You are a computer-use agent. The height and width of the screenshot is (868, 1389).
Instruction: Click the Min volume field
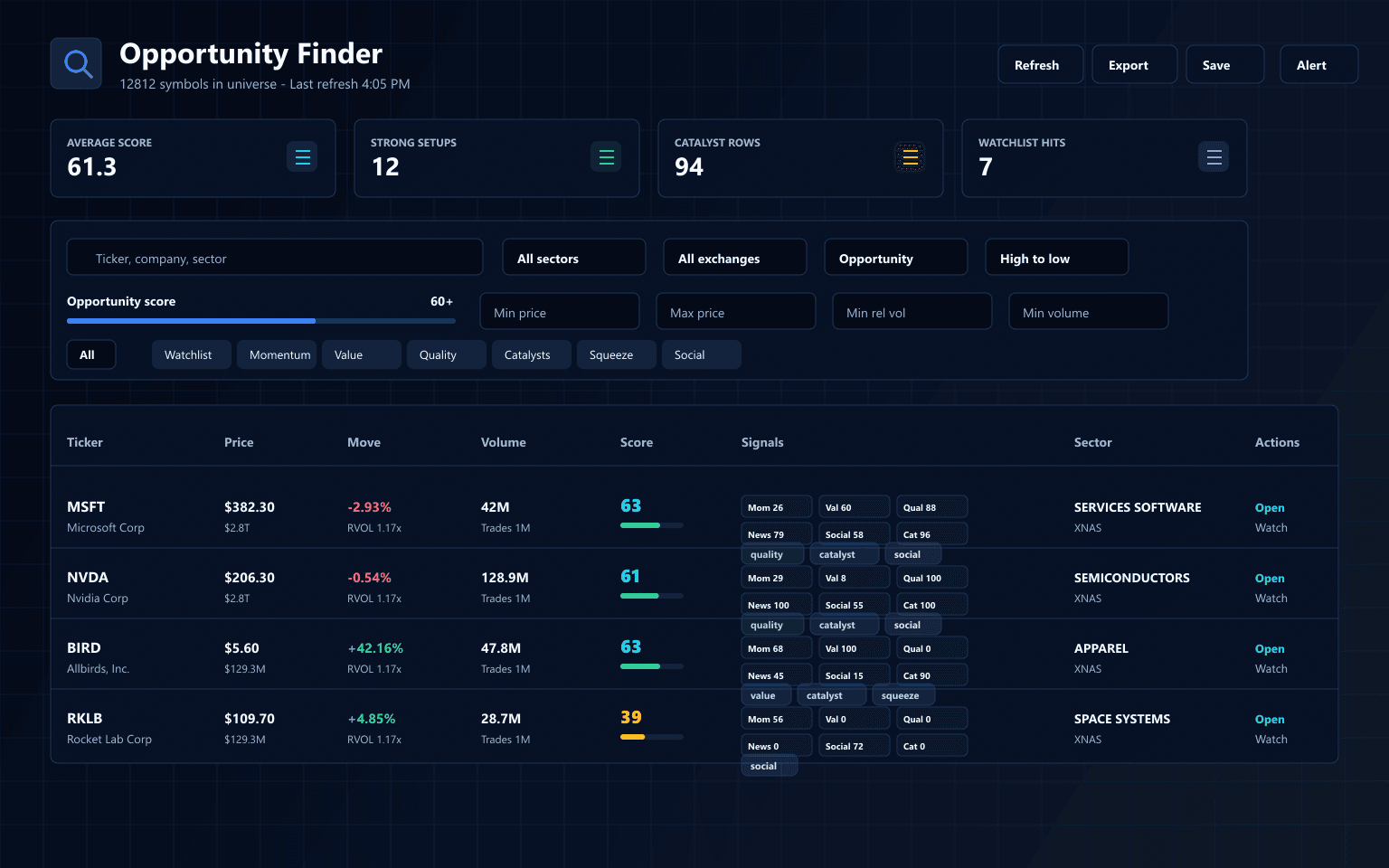click(x=1089, y=311)
